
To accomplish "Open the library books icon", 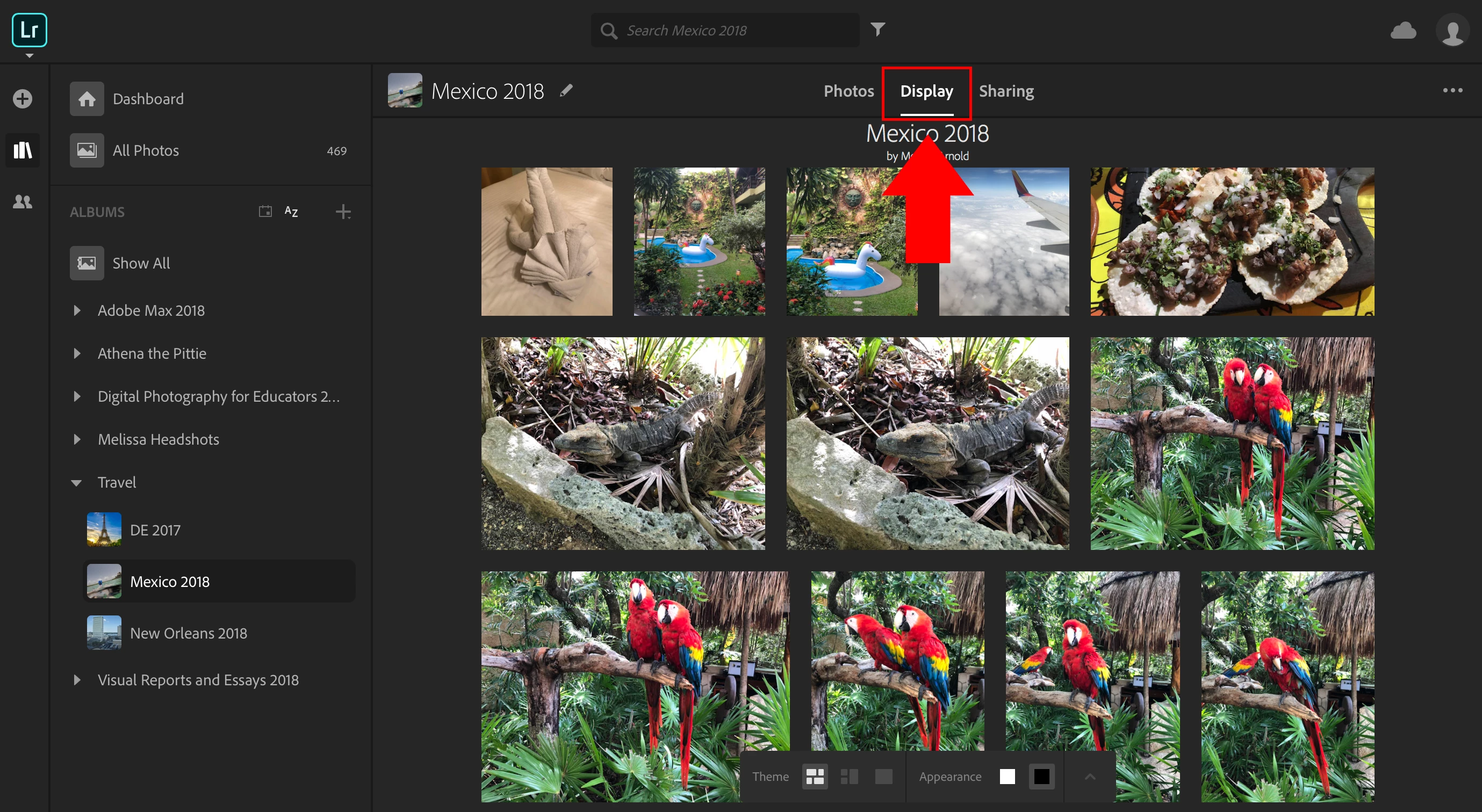I will (x=23, y=151).
